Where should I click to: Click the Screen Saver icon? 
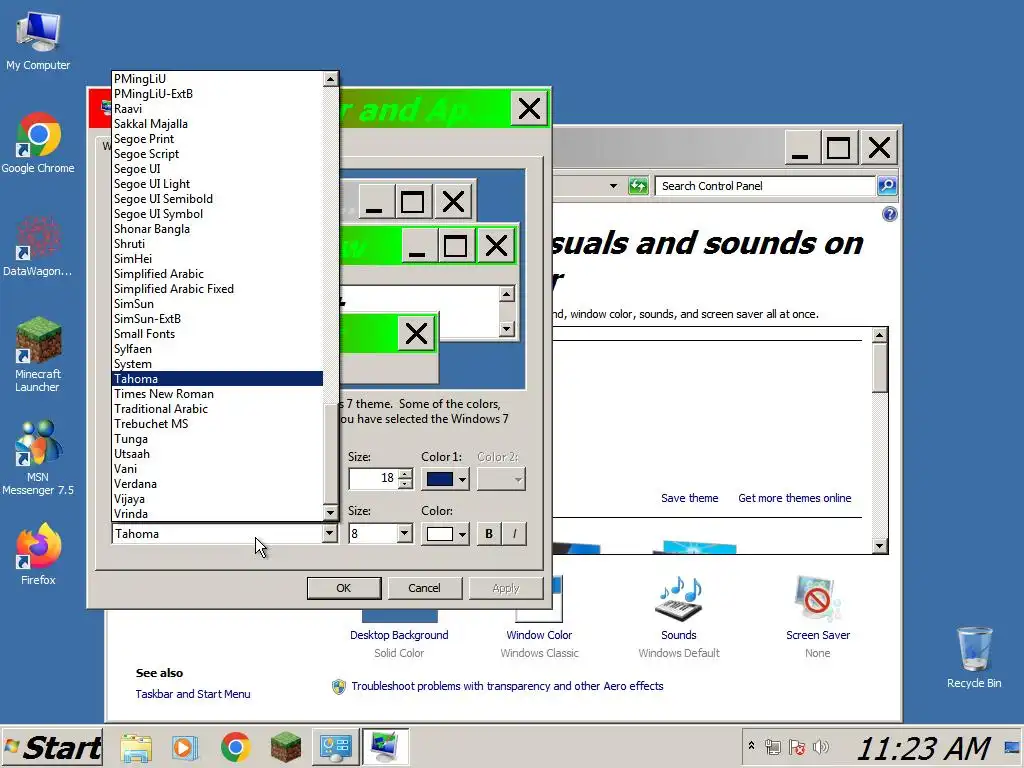pyautogui.click(x=818, y=598)
